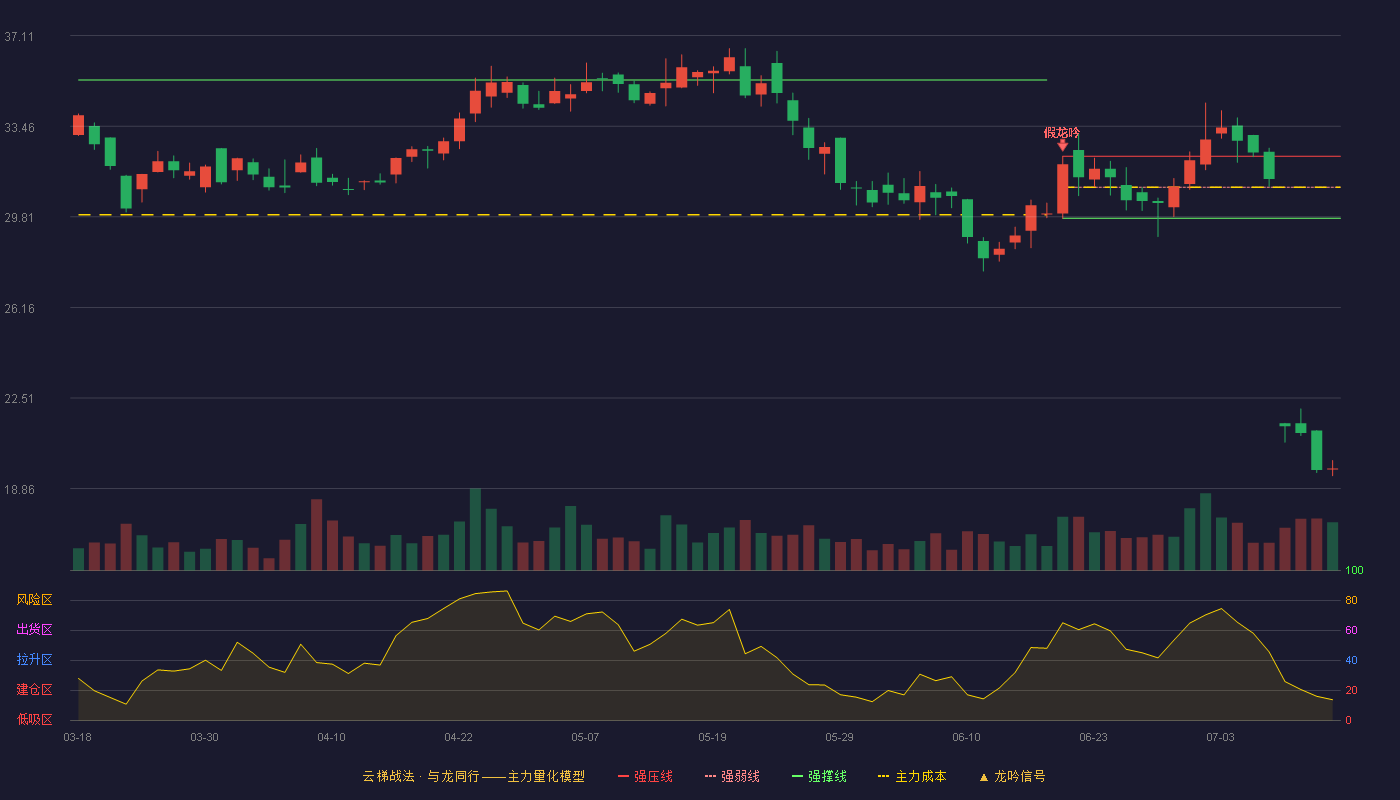Click the 33.46 price axis label

[x=19, y=128]
